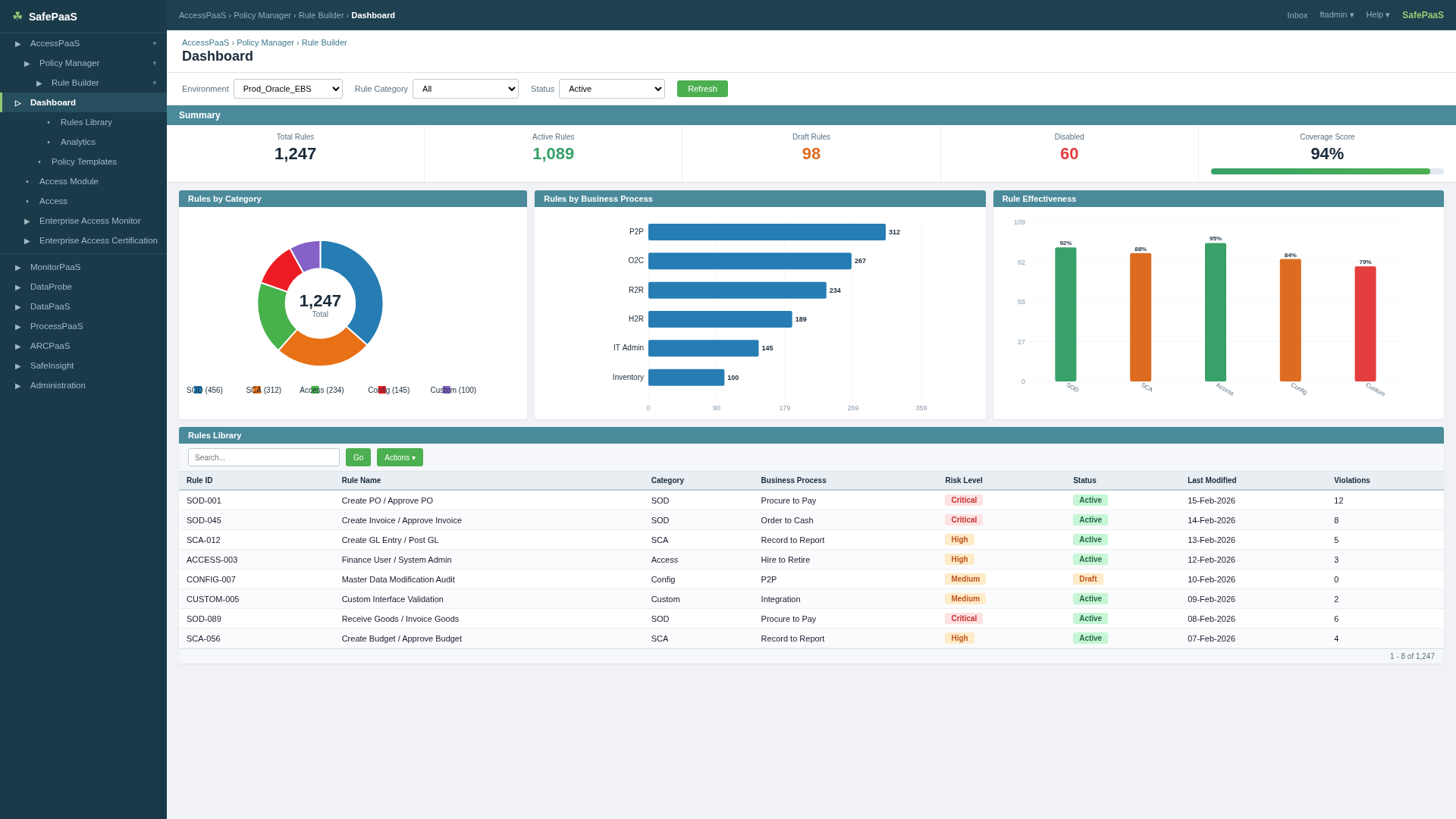Click the SafeInsight arrow icon in sidebar
This screenshot has height=819, width=1456.
click(x=18, y=366)
